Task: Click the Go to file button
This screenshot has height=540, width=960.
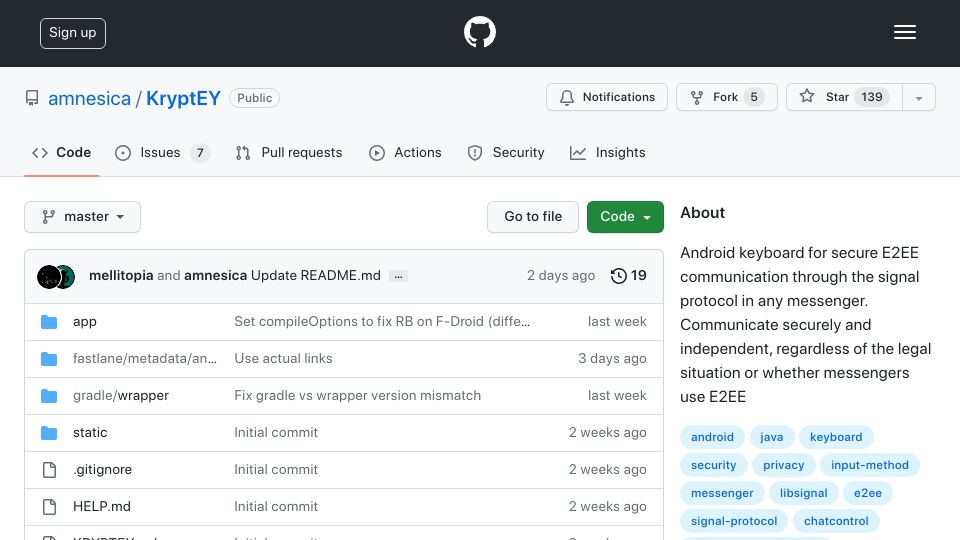Action: coord(533,217)
